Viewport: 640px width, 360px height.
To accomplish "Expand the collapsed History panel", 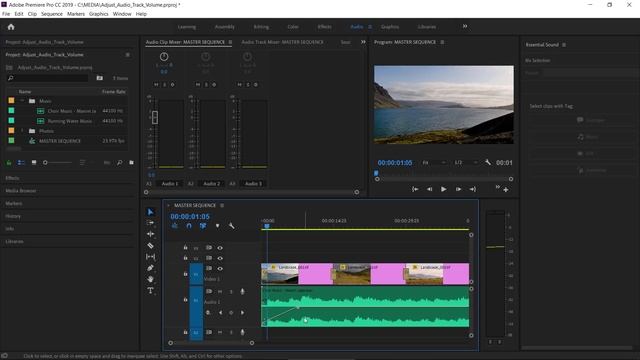I will tap(13, 216).
